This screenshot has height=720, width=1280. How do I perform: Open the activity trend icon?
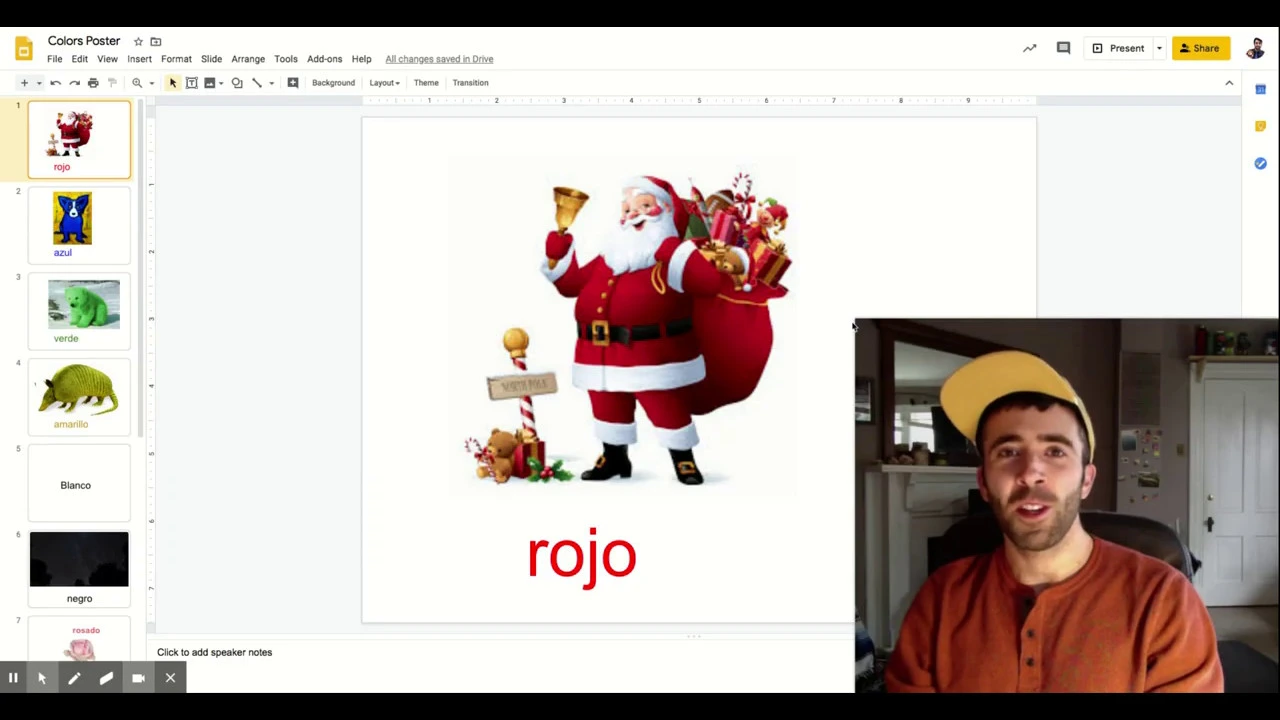1030,48
